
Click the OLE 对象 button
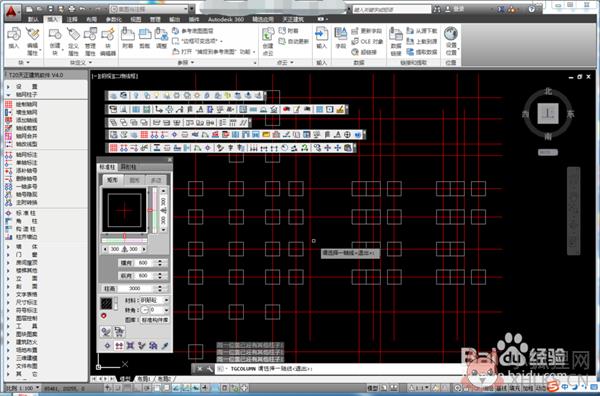[367, 41]
